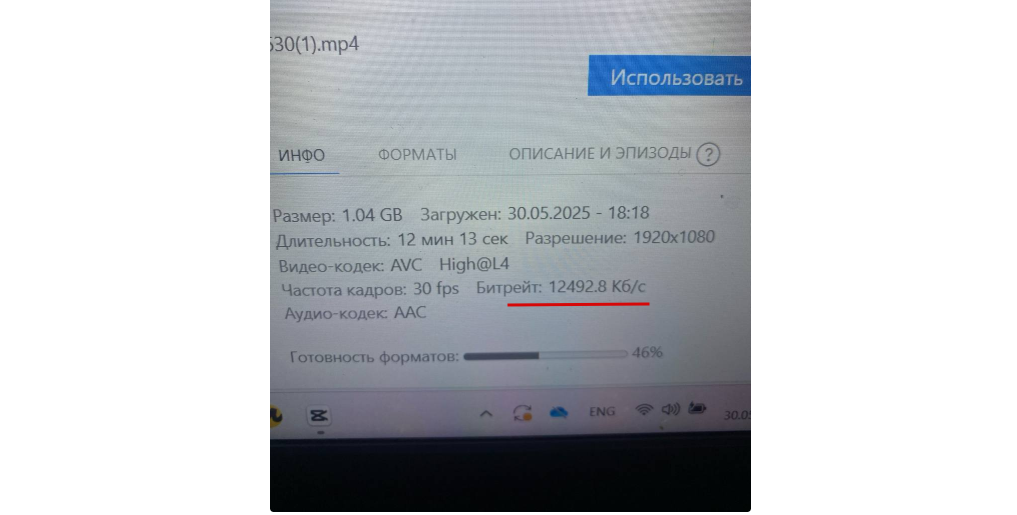Open the OneDrive cloud tray icon
The width and height of the screenshot is (1017, 515).
tap(558, 413)
